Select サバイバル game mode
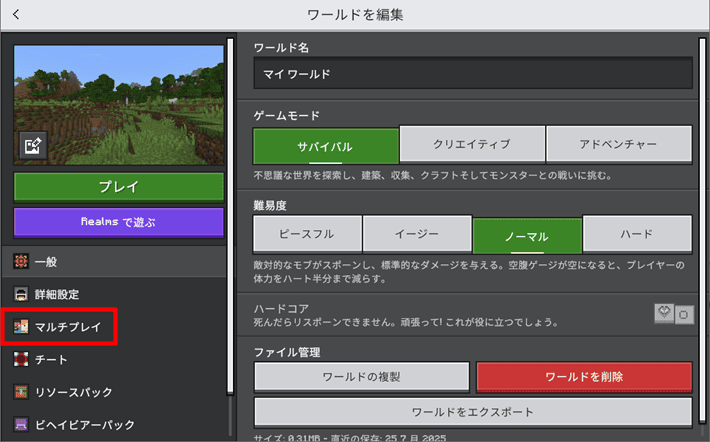This screenshot has height=442, width=710. pyautogui.click(x=326, y=146)
